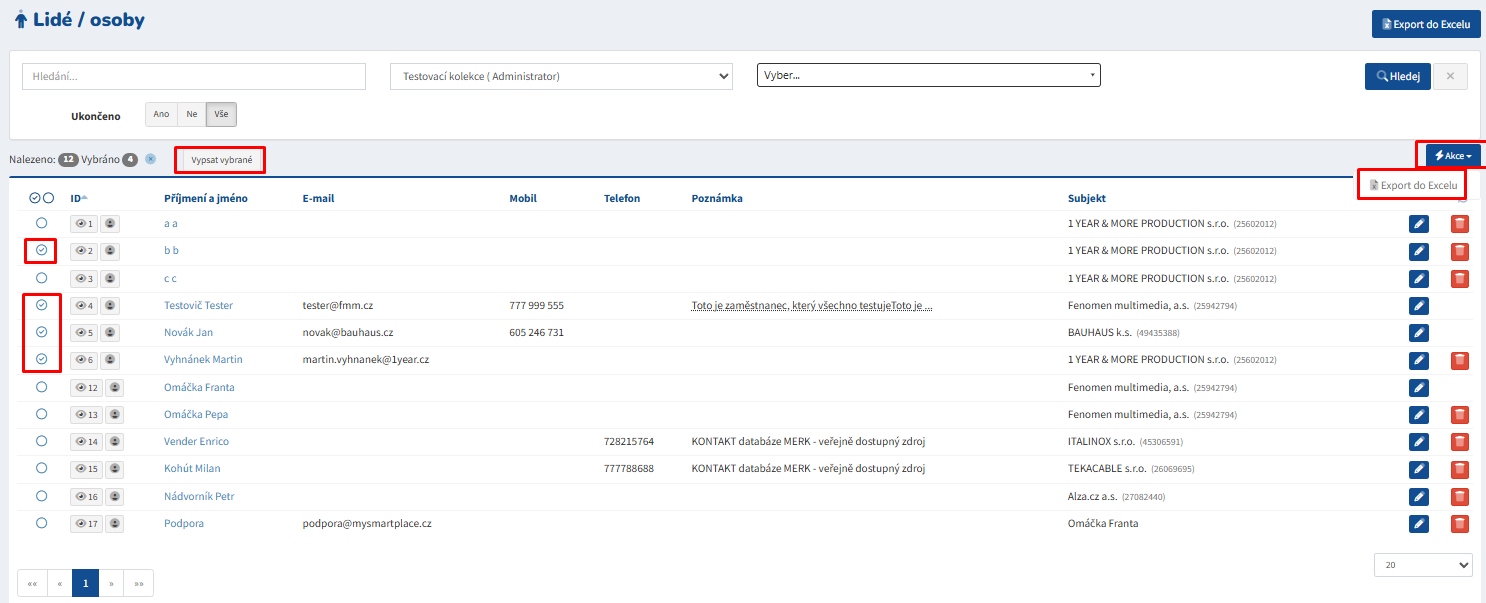Open edit for Vyhnánek Martin
The width and height of the screenshot is (1486, 603).
pyautogui.click(x=1418, y=360)
